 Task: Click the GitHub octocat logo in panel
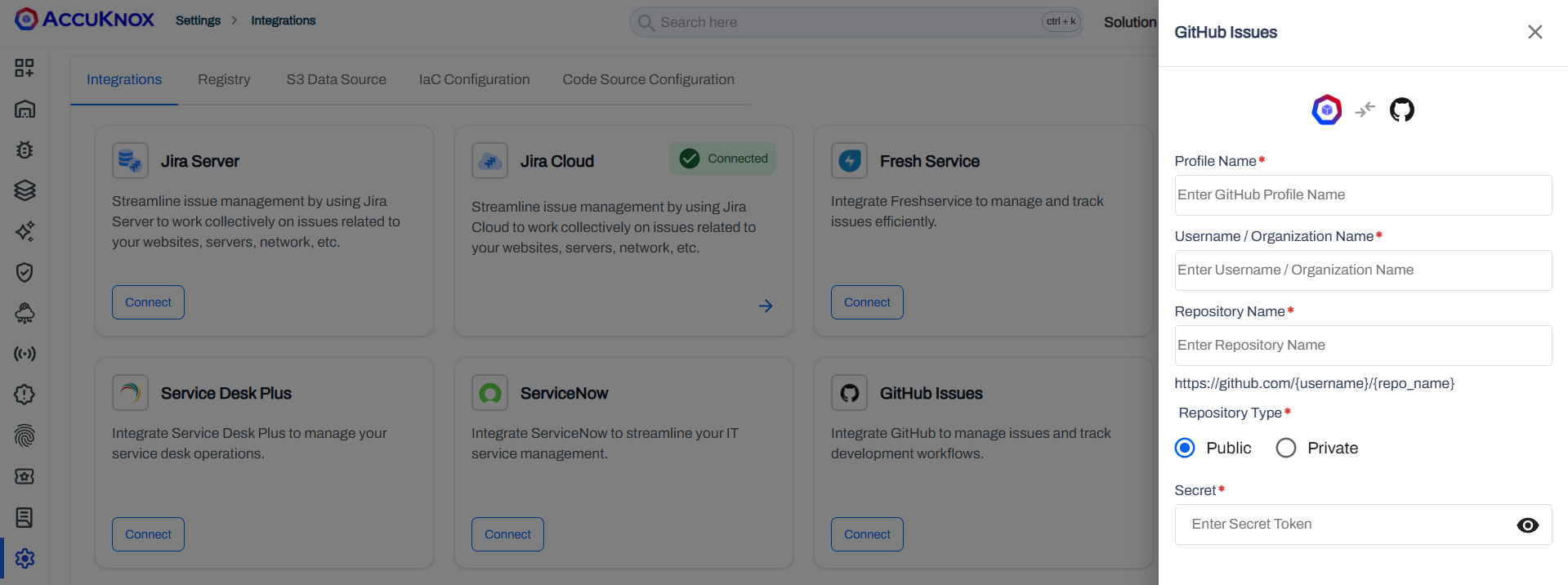click(1402, 109)
